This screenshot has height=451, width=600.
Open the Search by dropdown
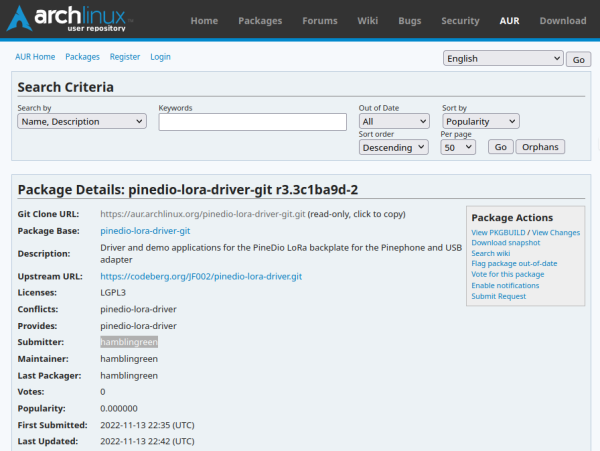coord(82,121)
